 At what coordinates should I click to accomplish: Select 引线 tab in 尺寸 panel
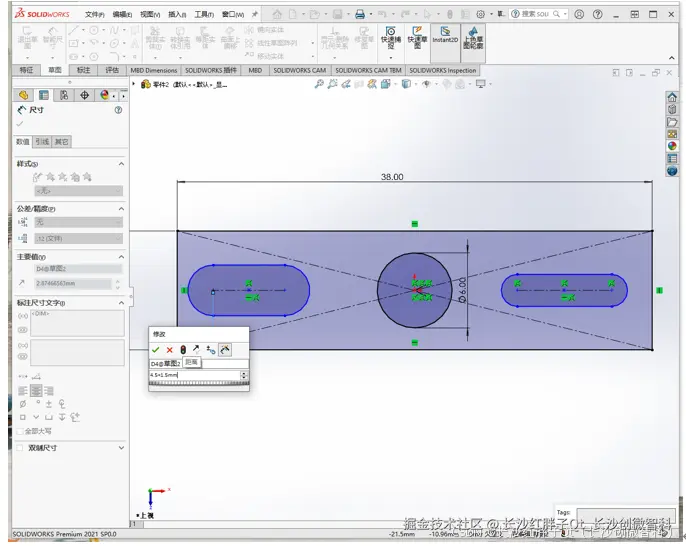42,142
